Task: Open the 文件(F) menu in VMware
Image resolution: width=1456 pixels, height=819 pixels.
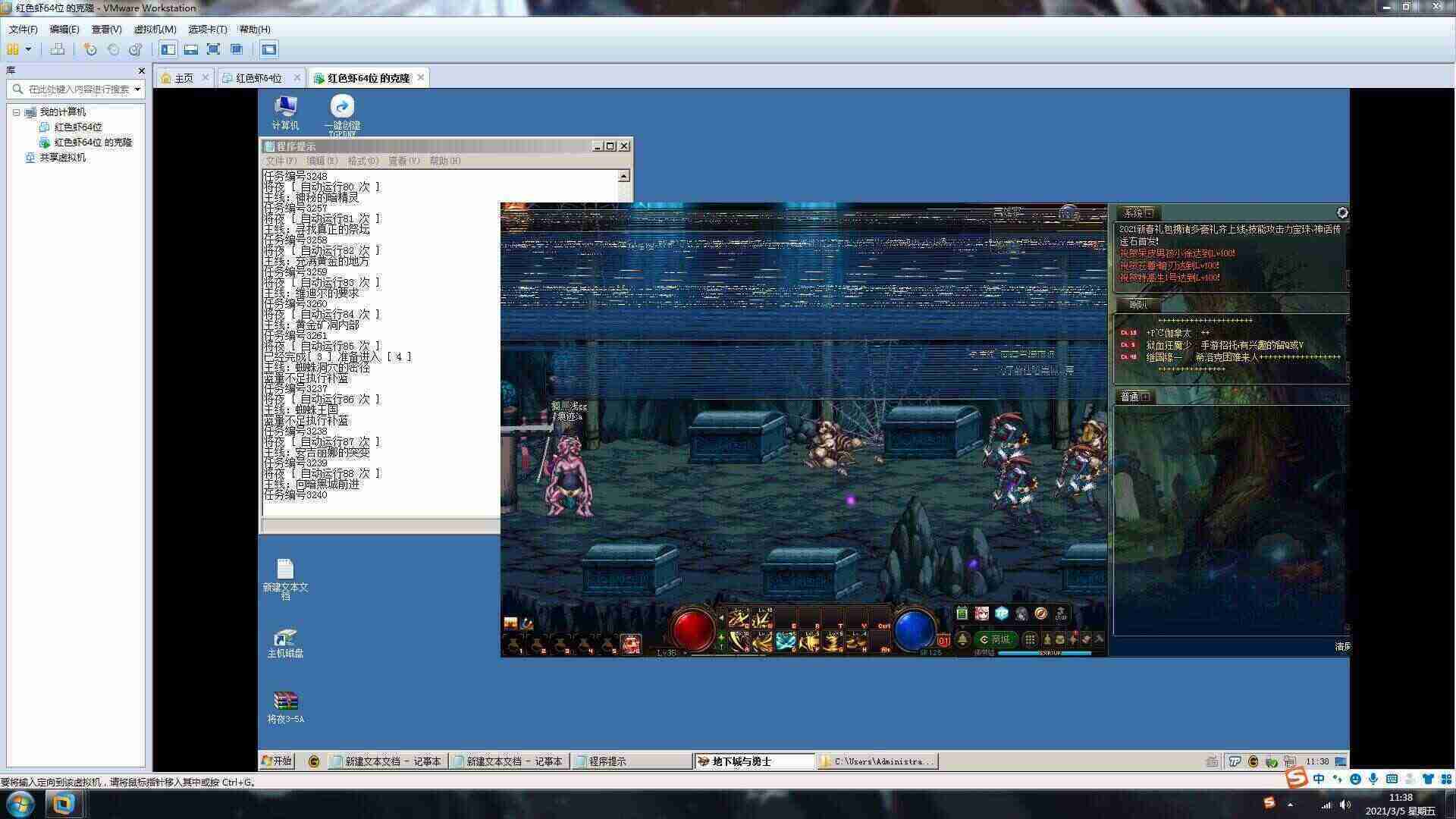Action: pyautogui.click(x=23, y=29)
